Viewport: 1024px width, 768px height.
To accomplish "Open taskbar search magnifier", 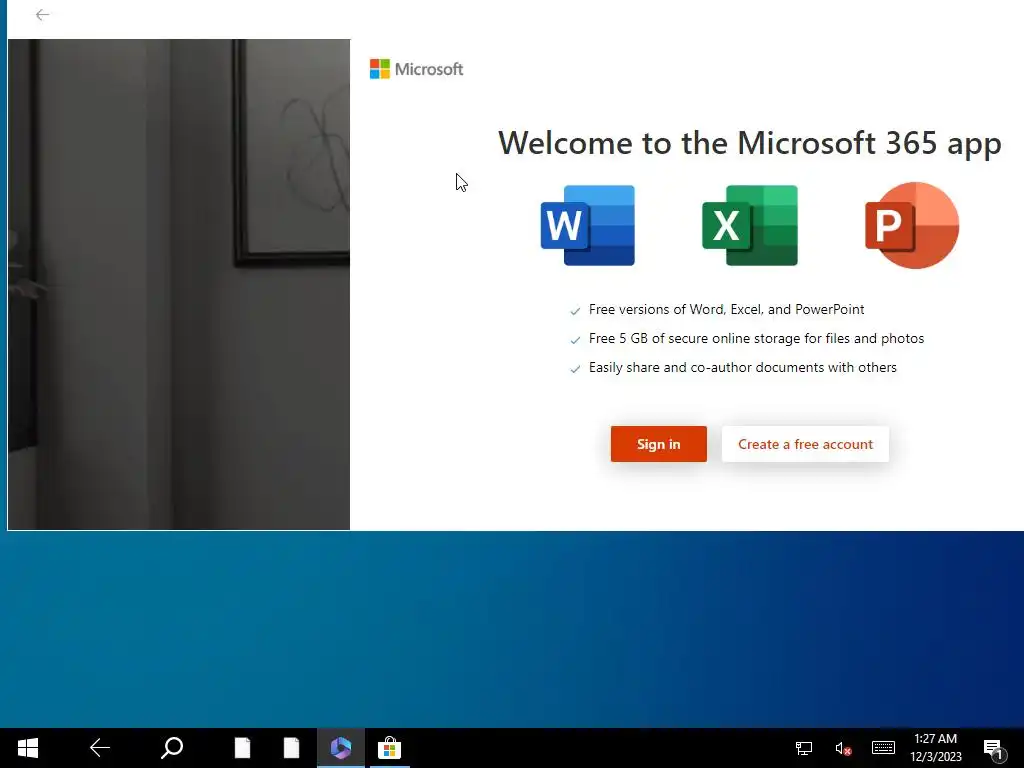I will 172,748.
